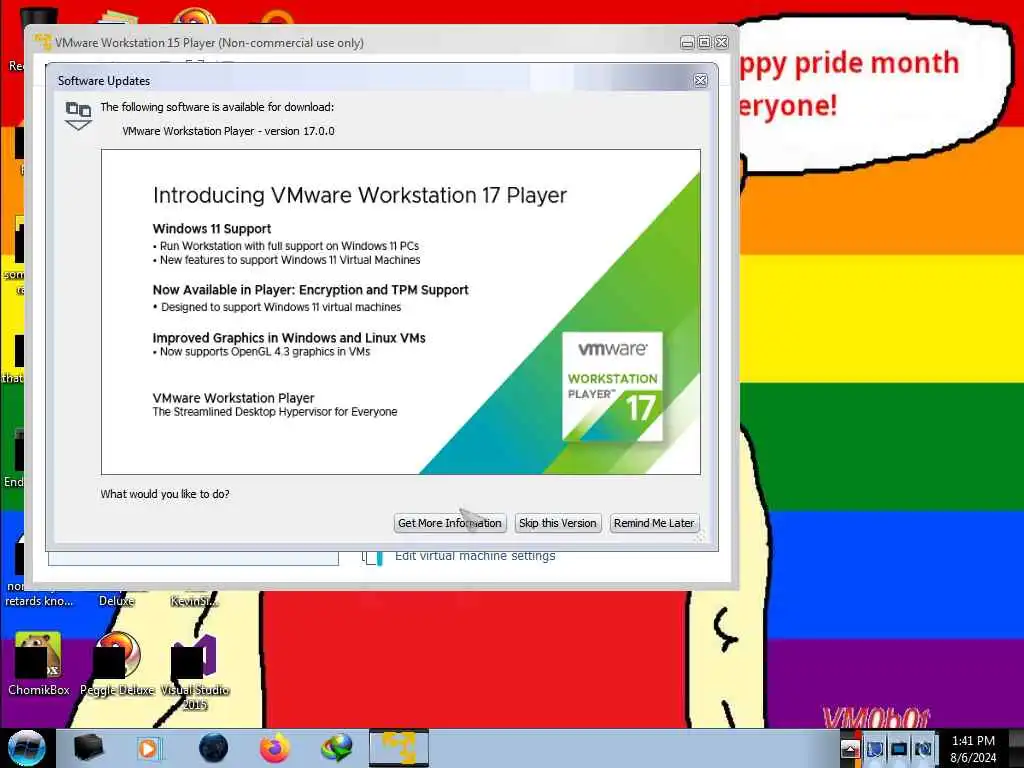
Task: Click the first system tray icon after the arrow
Action: 874,749
